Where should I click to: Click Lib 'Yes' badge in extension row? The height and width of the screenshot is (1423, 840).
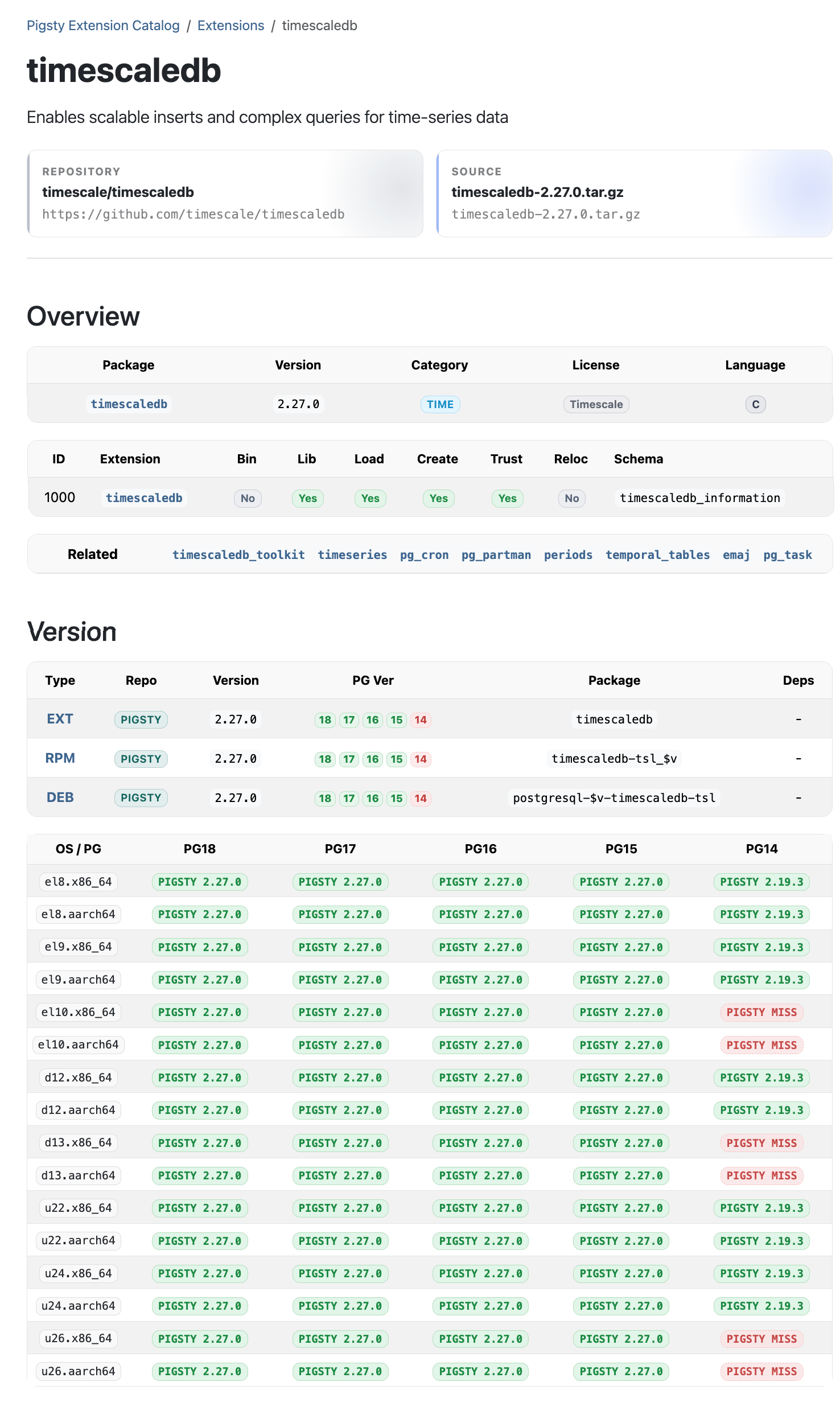coord(307,499)
